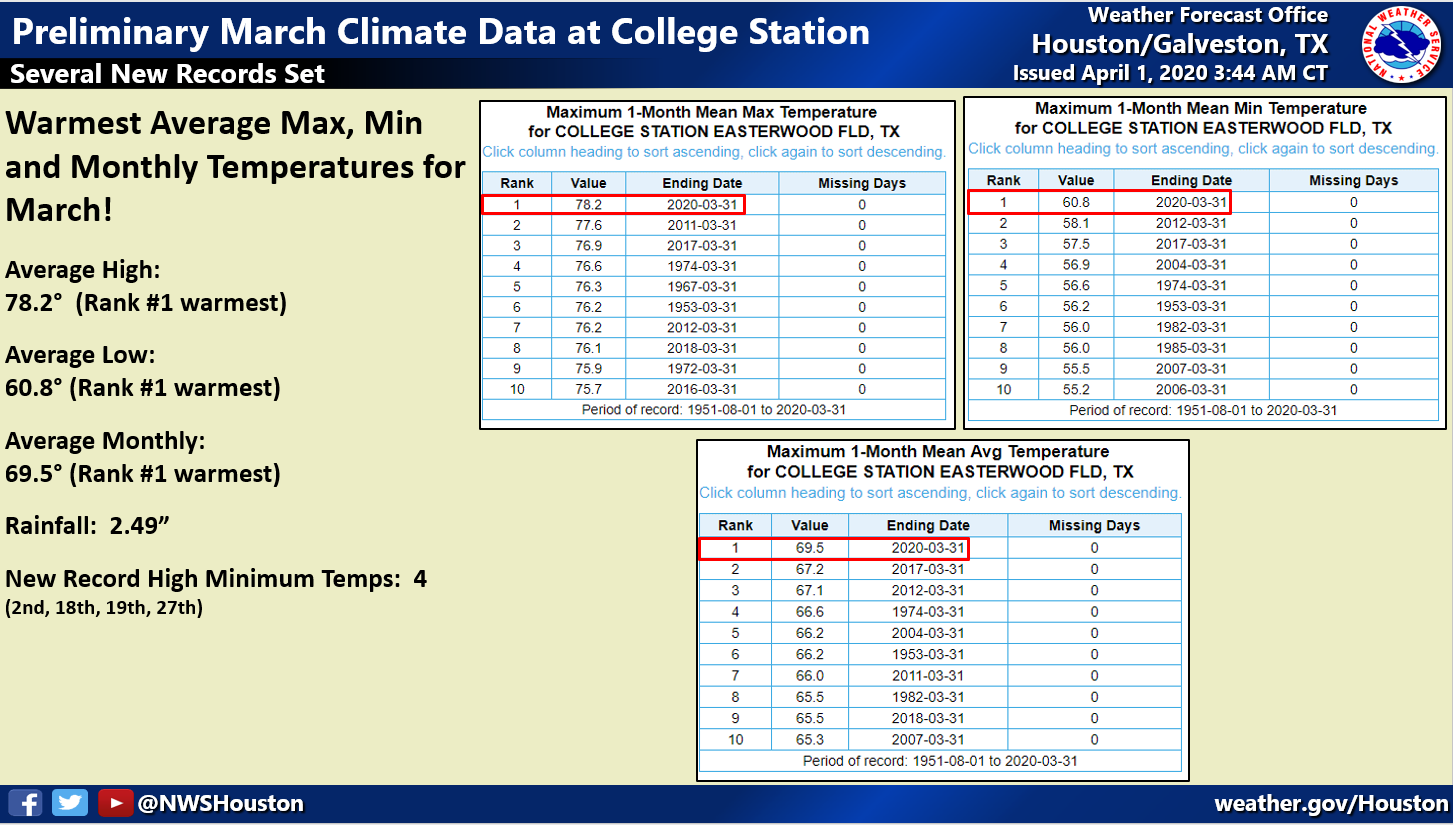Sort Mean Min table by Missing Days
Image resolution: width=1453 pixels, height=825 pixels.
coord(1353,180)
